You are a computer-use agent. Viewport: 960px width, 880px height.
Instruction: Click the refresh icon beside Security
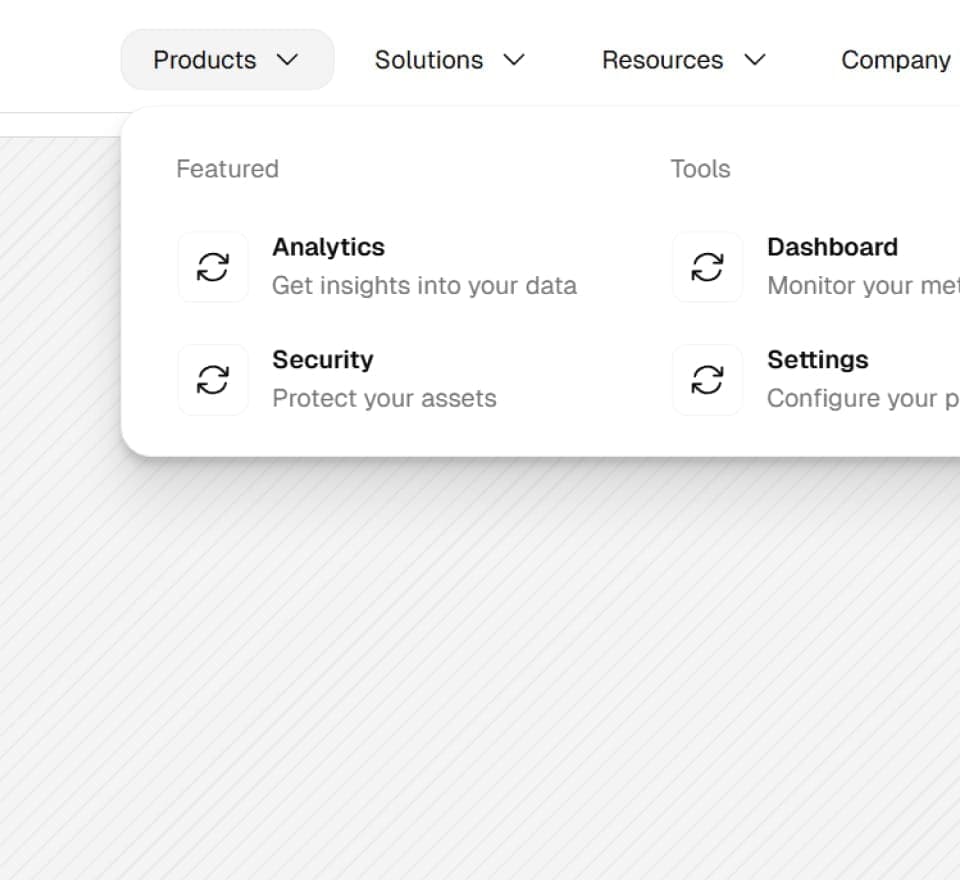click(213, 380)
